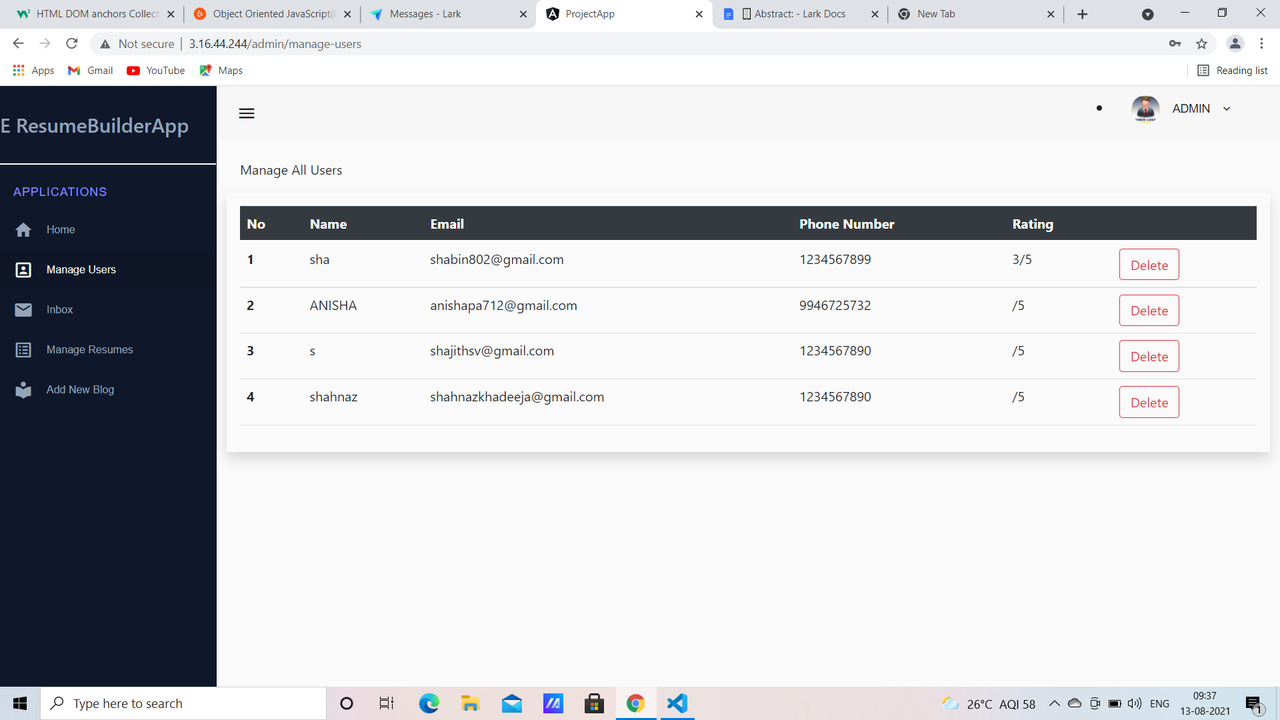
Task: Select the Add New Blog icon
Action: [23, 389]
